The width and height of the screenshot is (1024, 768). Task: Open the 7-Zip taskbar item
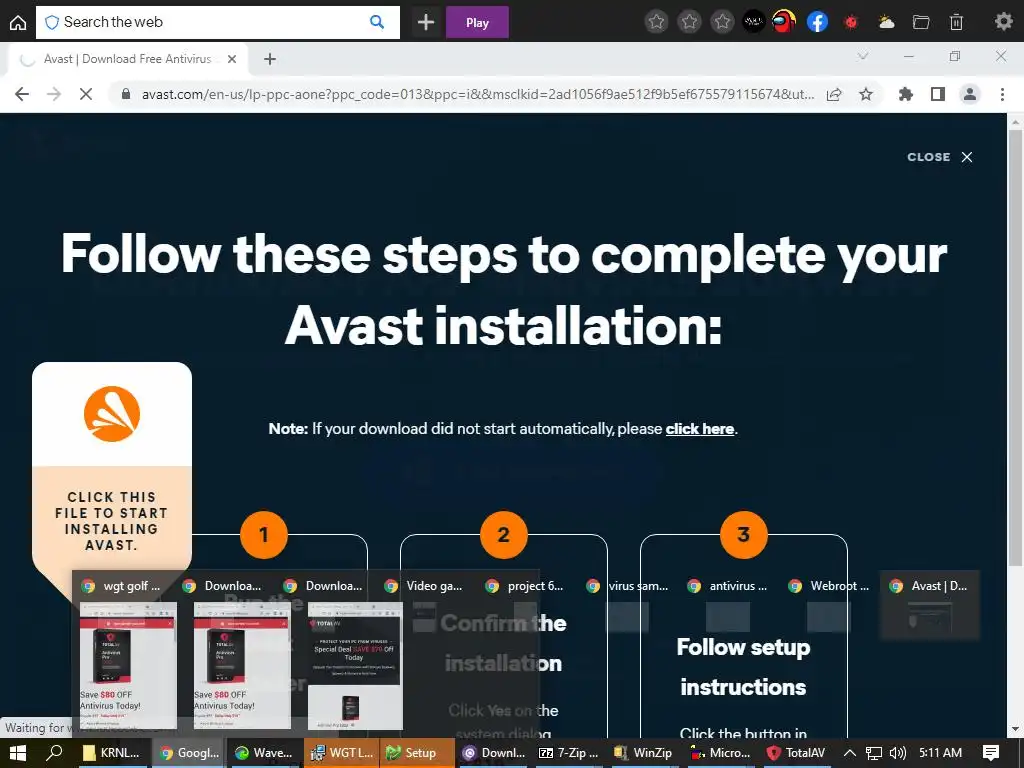tap(569, 753)
